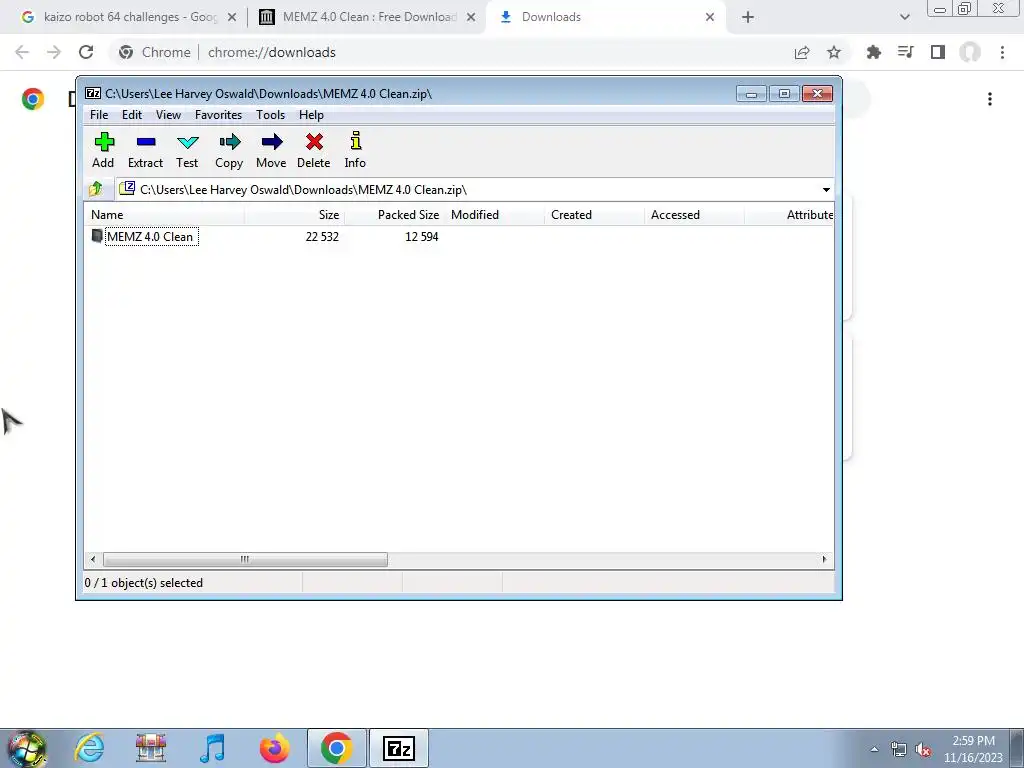Open the Windows Start menu
The height and width of the screenshot is (768, 1024).
coord(27,748)
